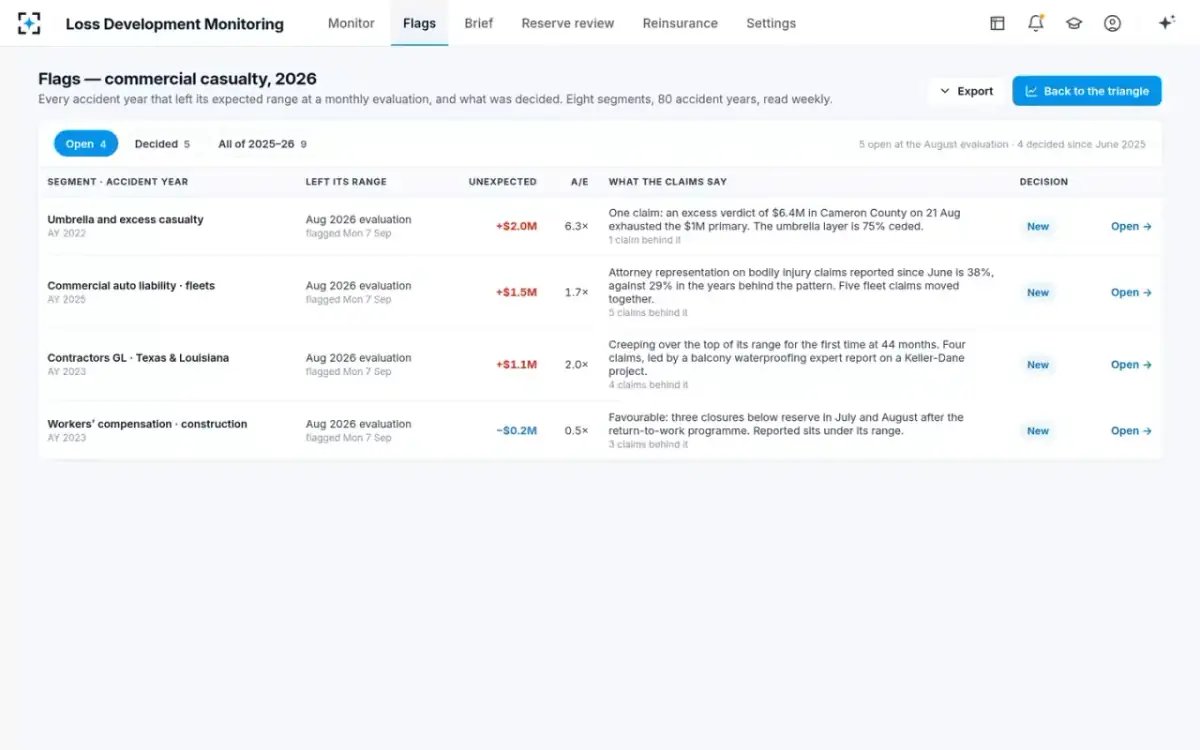Select the All of 2025–26 filter

coord(262,144)
